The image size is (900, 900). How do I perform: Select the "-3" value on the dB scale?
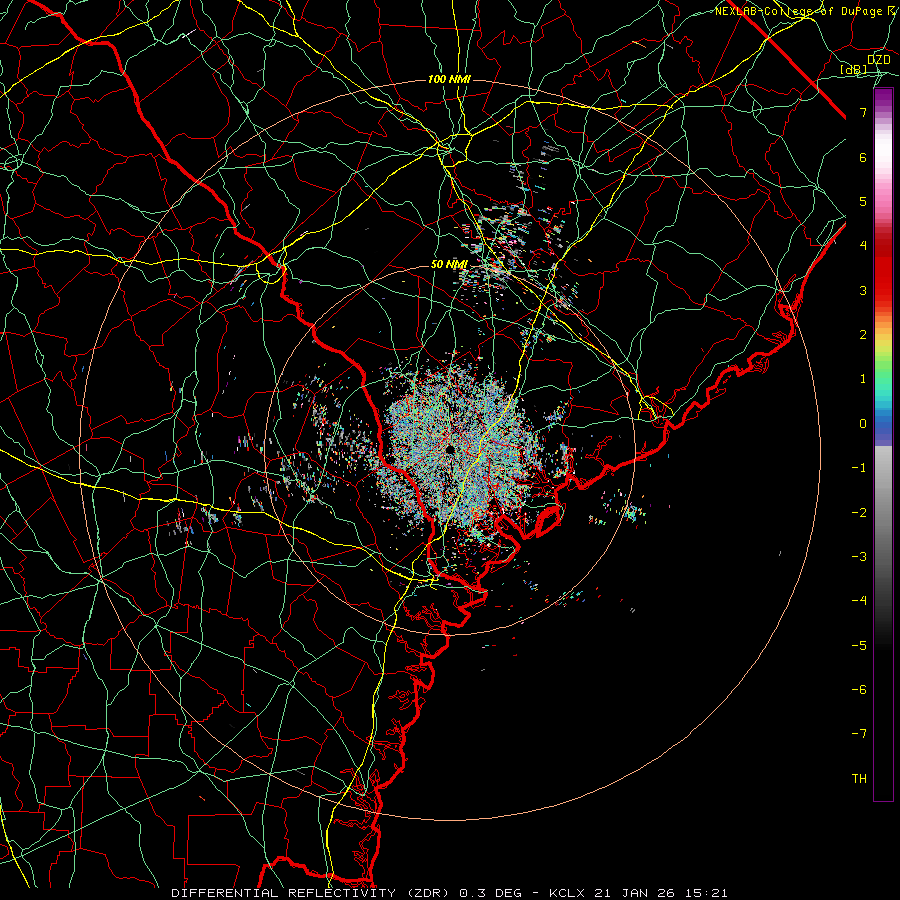click(x=859, y=557)
